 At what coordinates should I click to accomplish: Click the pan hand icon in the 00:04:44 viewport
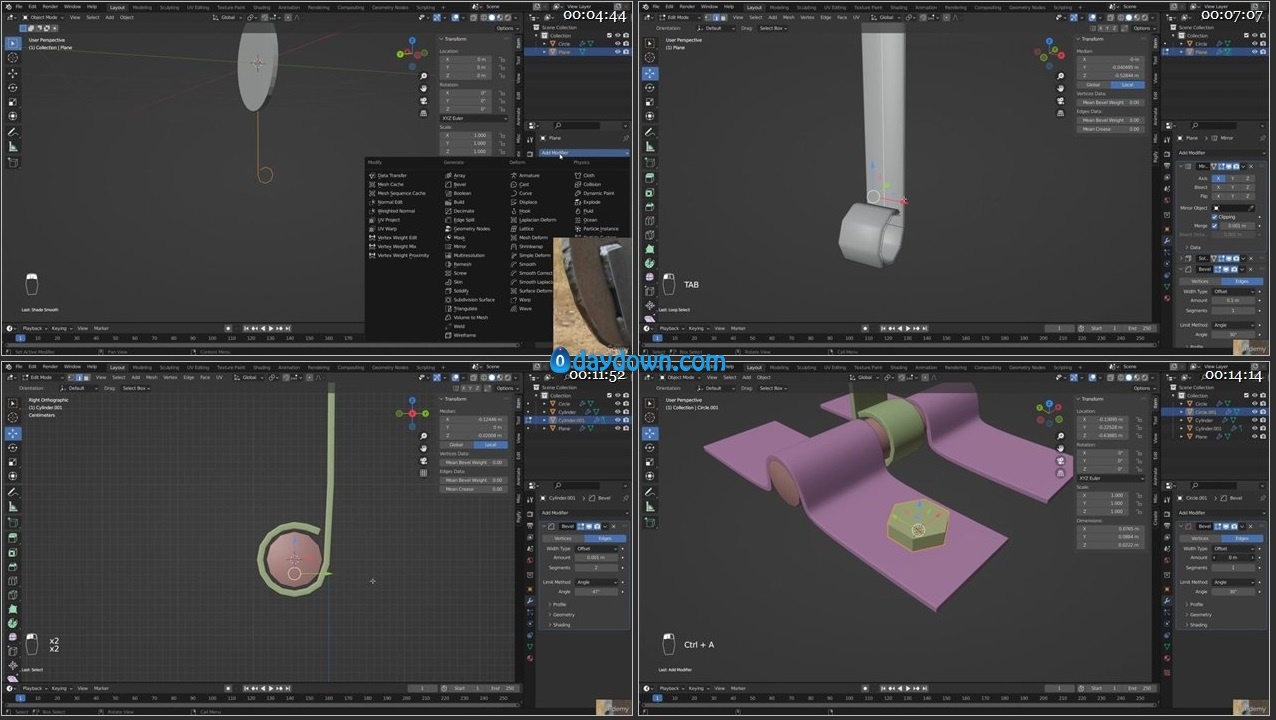pos(424,87)
